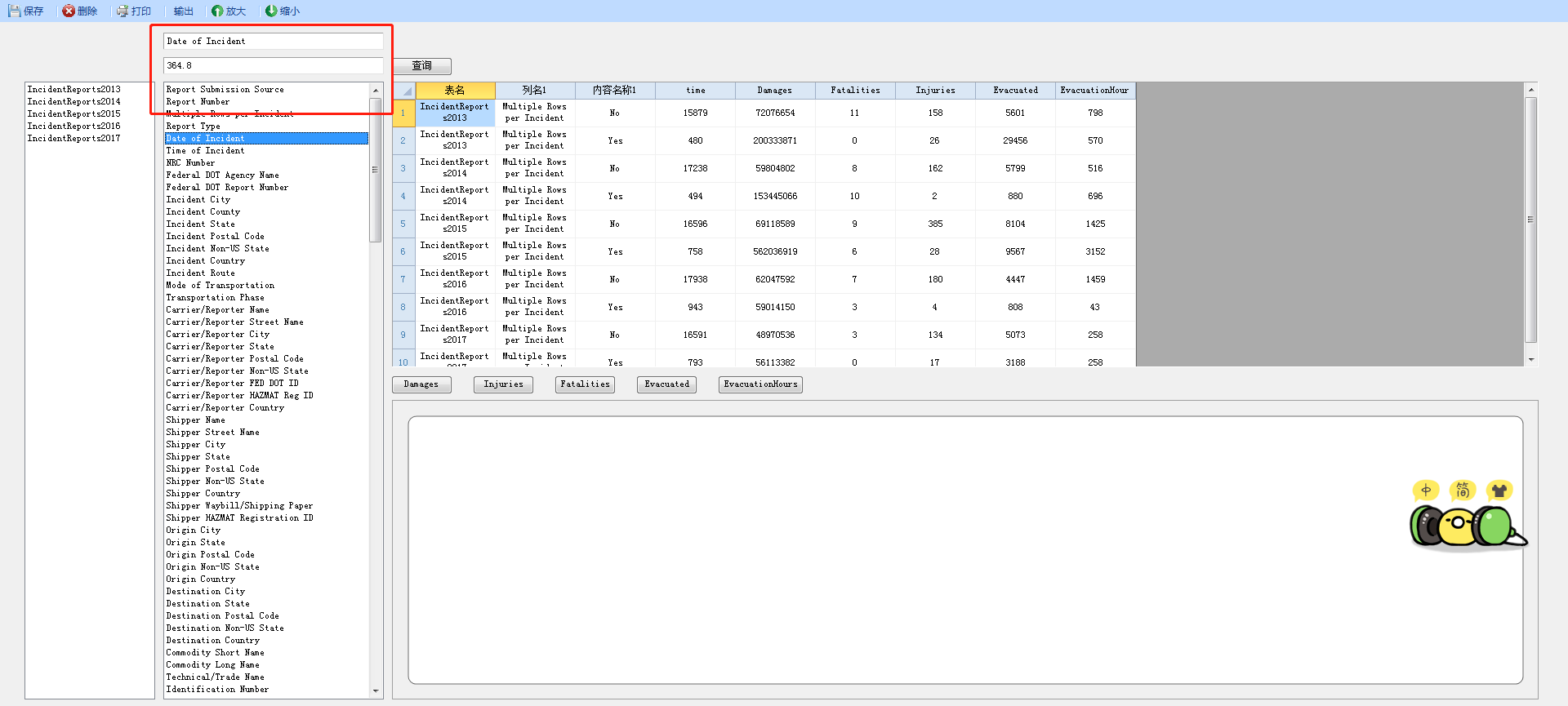
Task: Click the 打印 print toolbar button
Action: tap(134, 11)
